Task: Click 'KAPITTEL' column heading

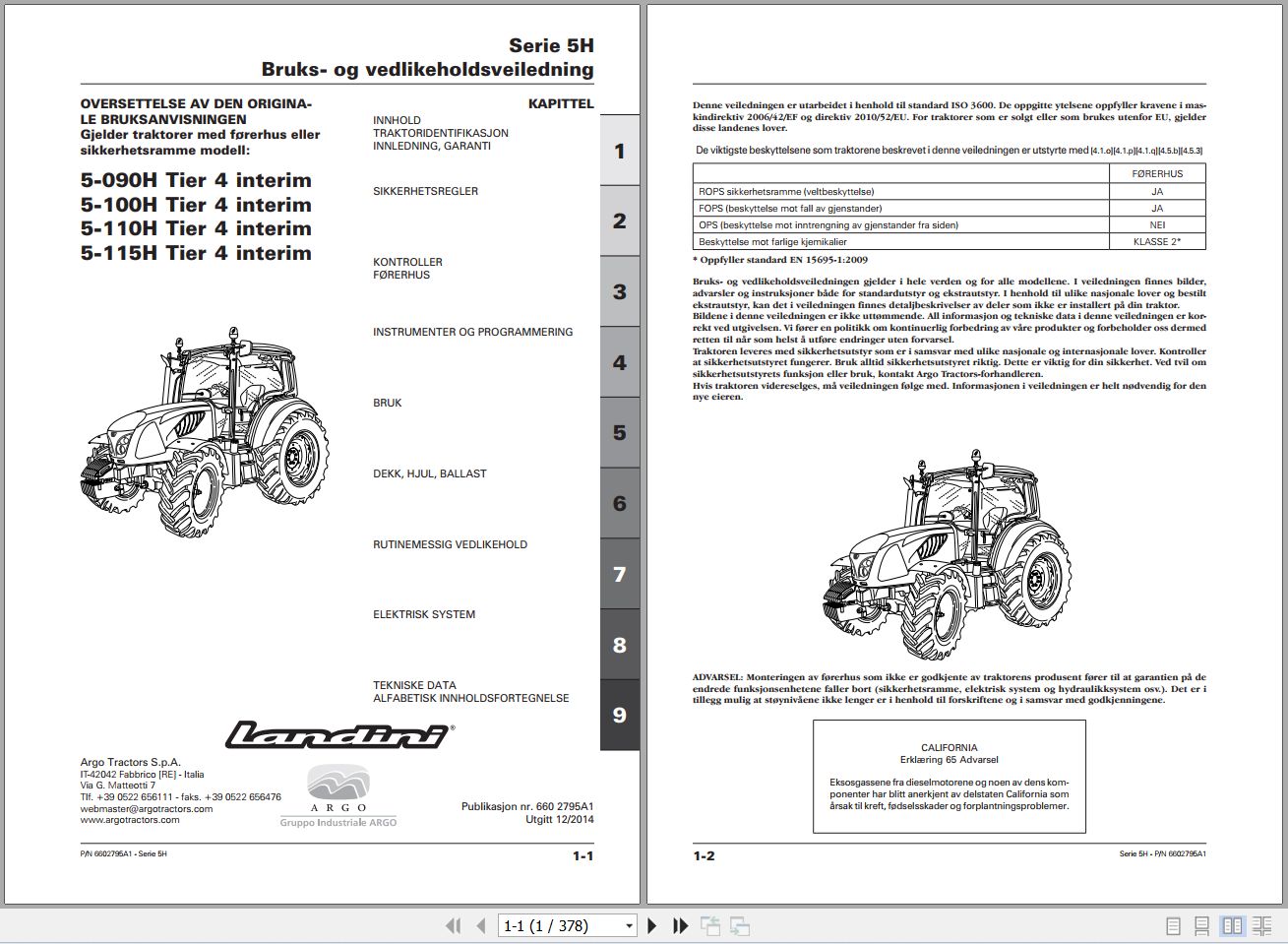Action: [561, 103]
